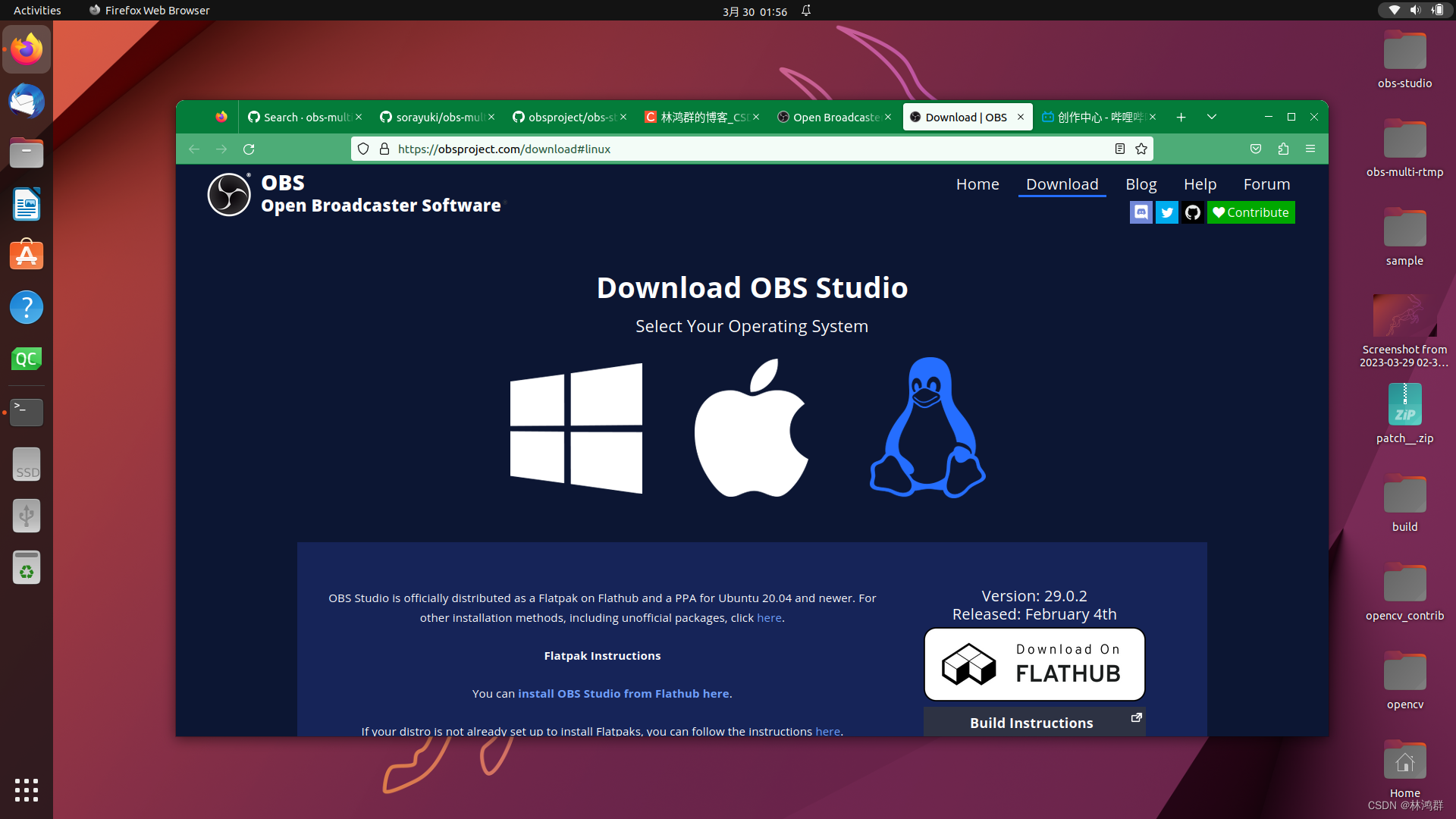Reload the current page
1456x819 pixels.
pyautogui.click(x=249, y=149)
